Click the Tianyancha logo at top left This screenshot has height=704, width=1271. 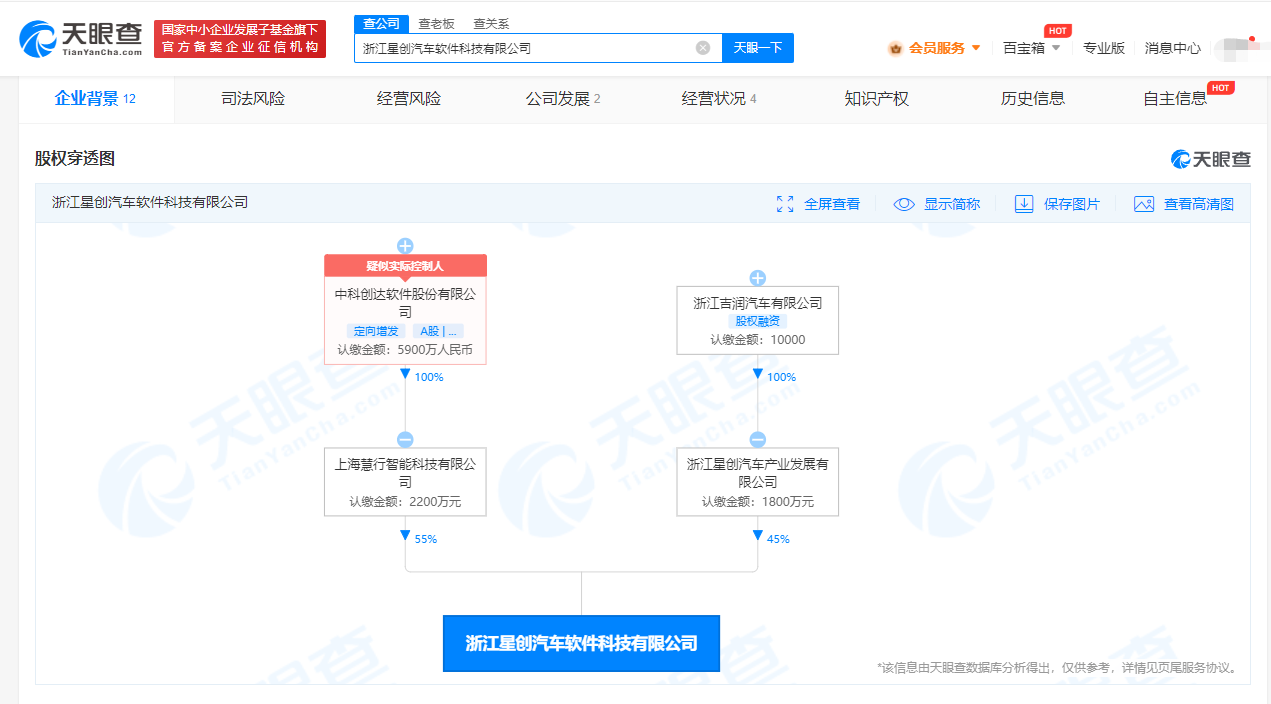click(81, 39)
